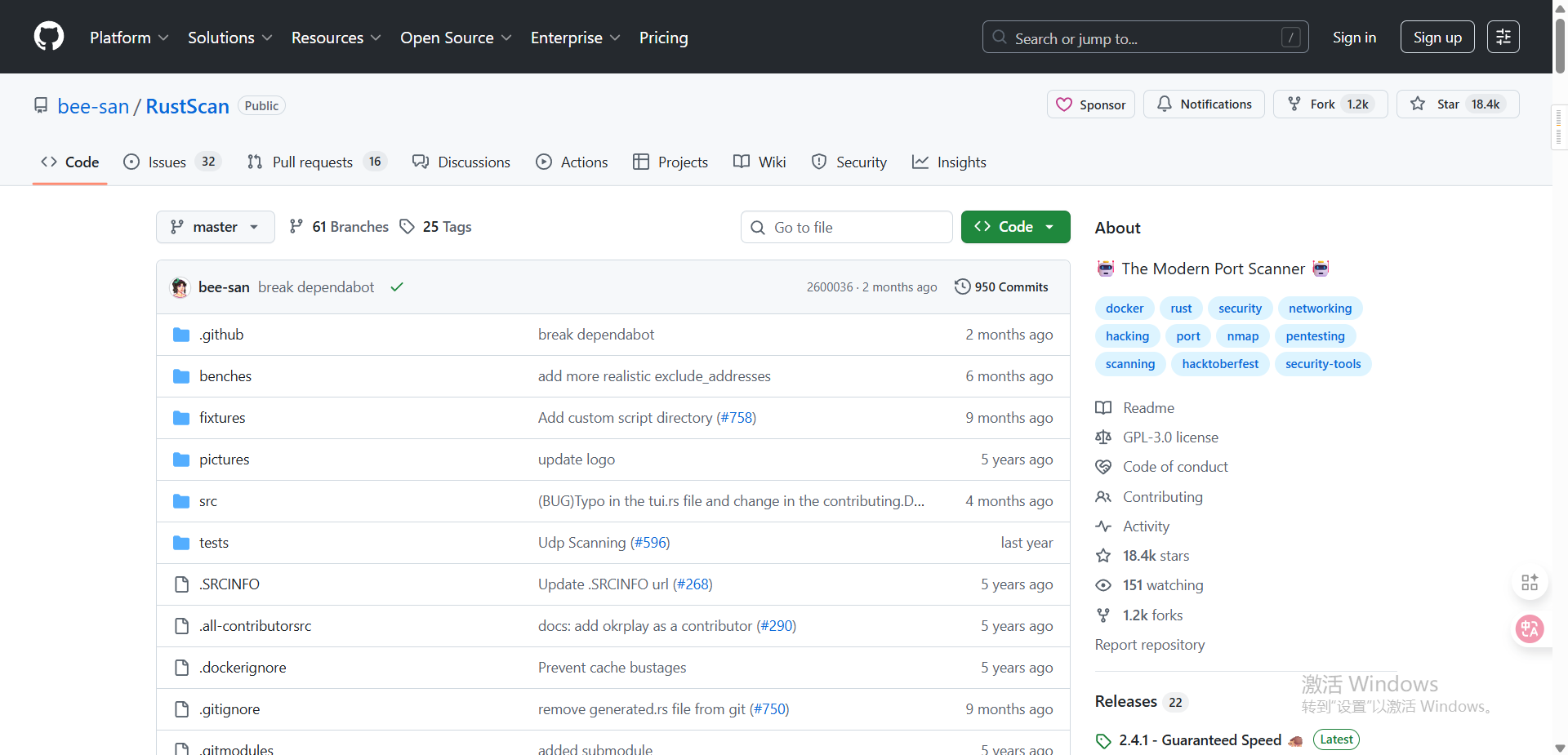Viewport: 1568px width, 755px height.
Task: Star the RustScan repository
Action: pos(1458,104)
